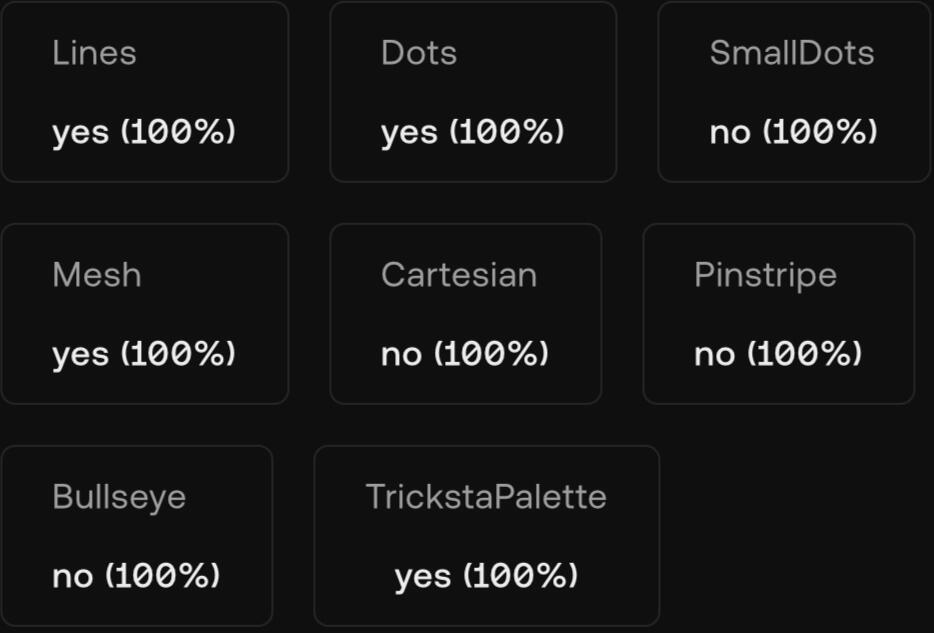Select the SmallDots card title
Viewport: 934px width, 633px height.
791,53
